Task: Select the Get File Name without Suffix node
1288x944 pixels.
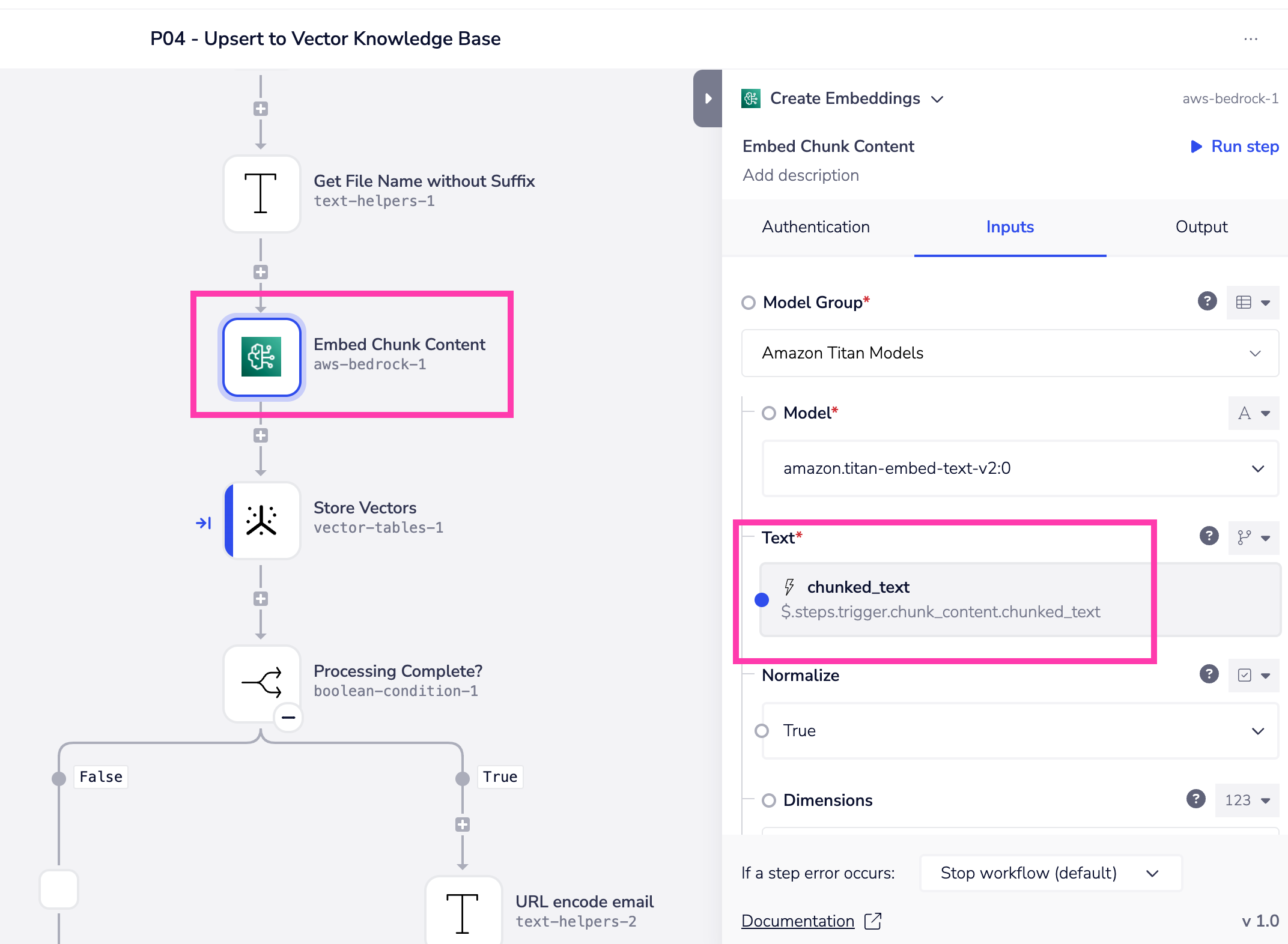Action: click(261, 193)
